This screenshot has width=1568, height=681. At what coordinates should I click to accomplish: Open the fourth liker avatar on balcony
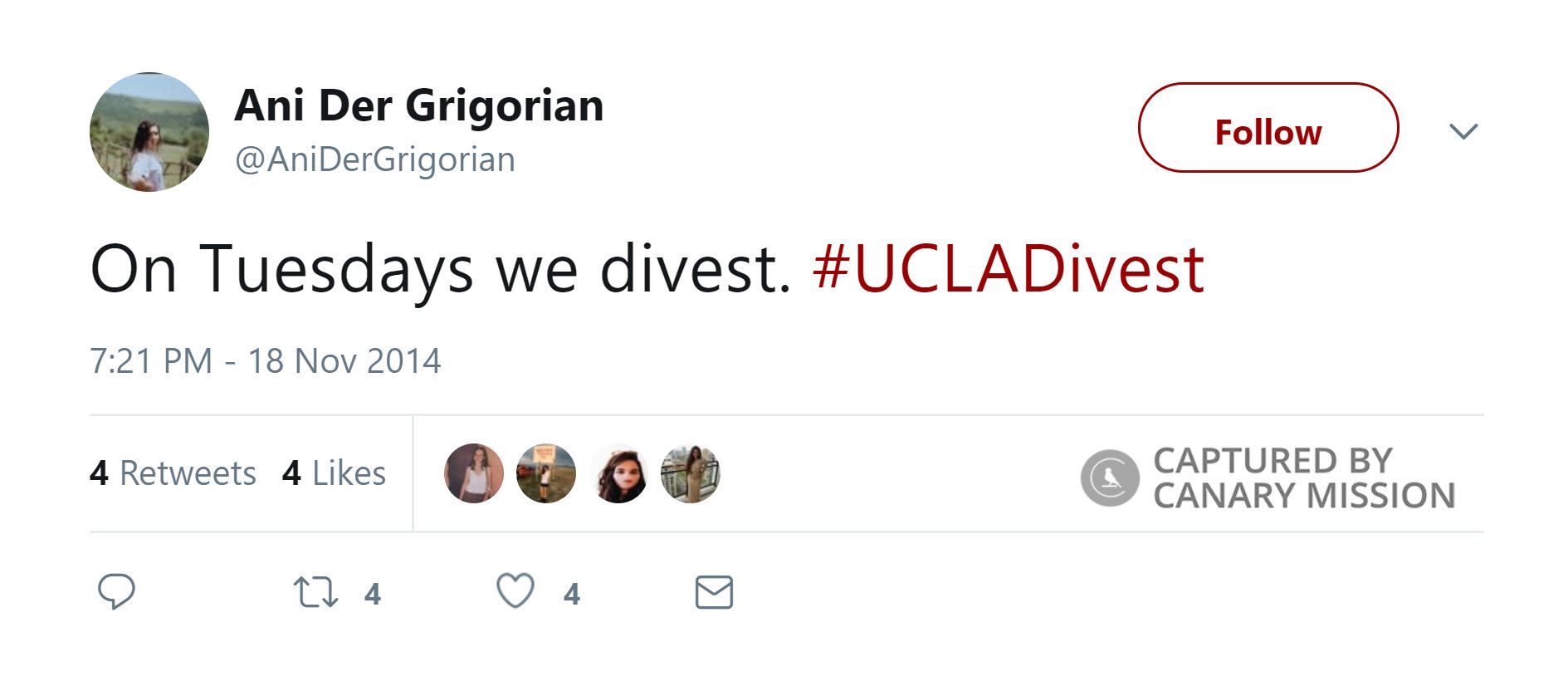(x=690, y=473)
